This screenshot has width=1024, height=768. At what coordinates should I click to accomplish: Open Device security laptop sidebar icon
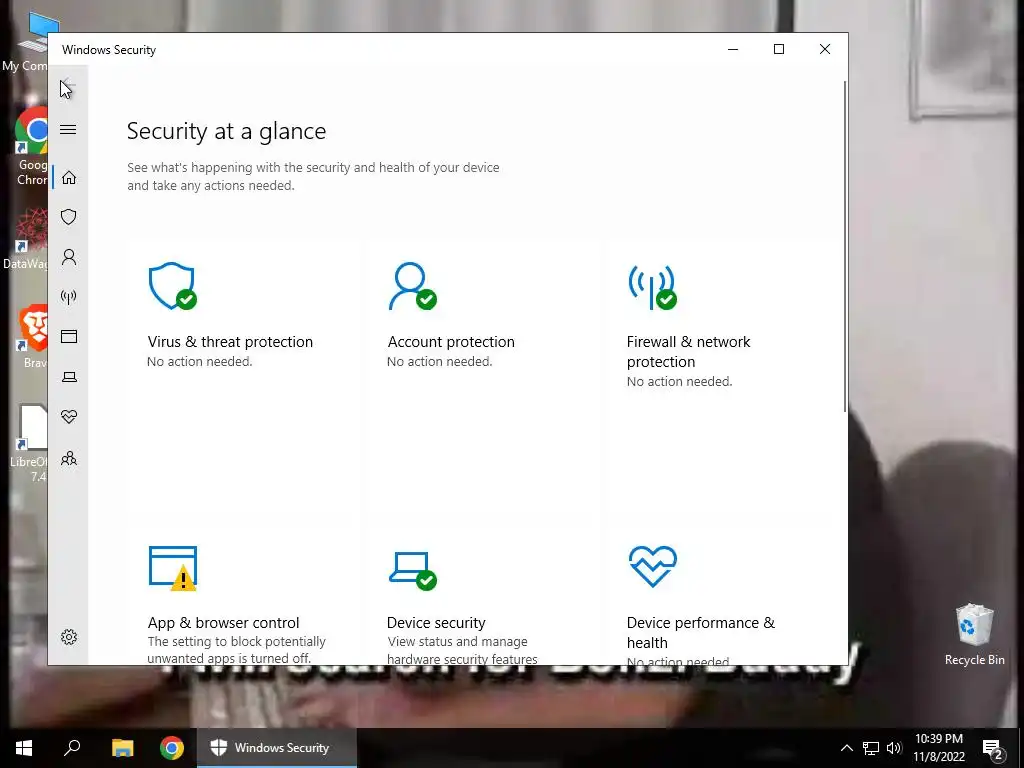click(x=69, y=377)
